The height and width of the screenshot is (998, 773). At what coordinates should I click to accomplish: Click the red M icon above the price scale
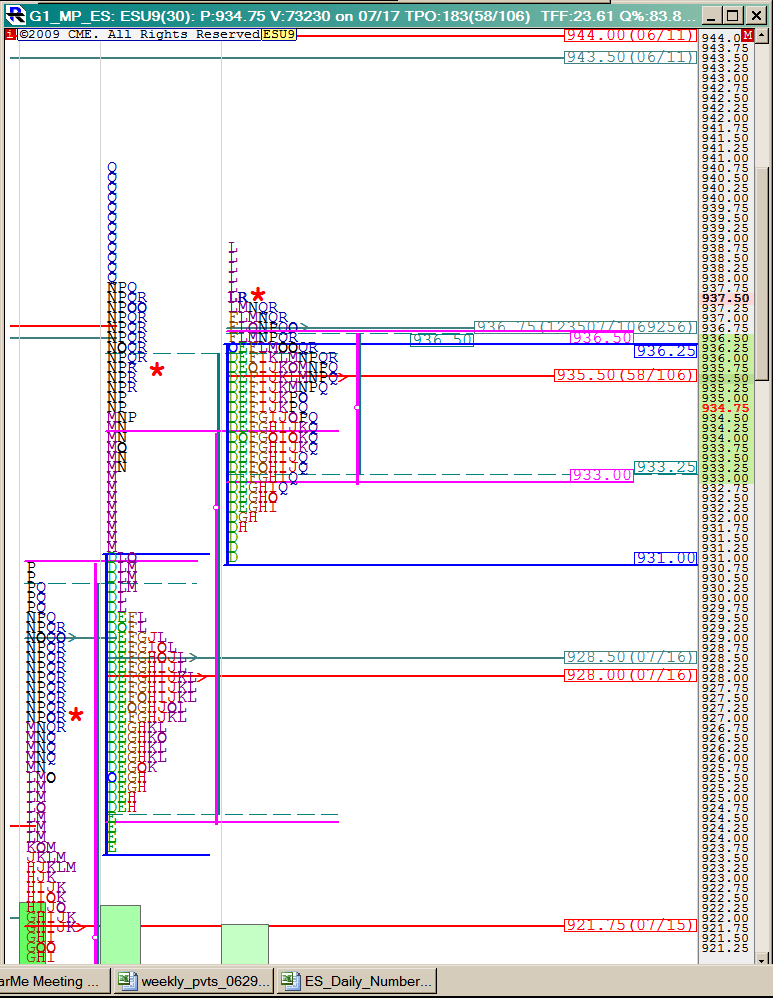747,36
